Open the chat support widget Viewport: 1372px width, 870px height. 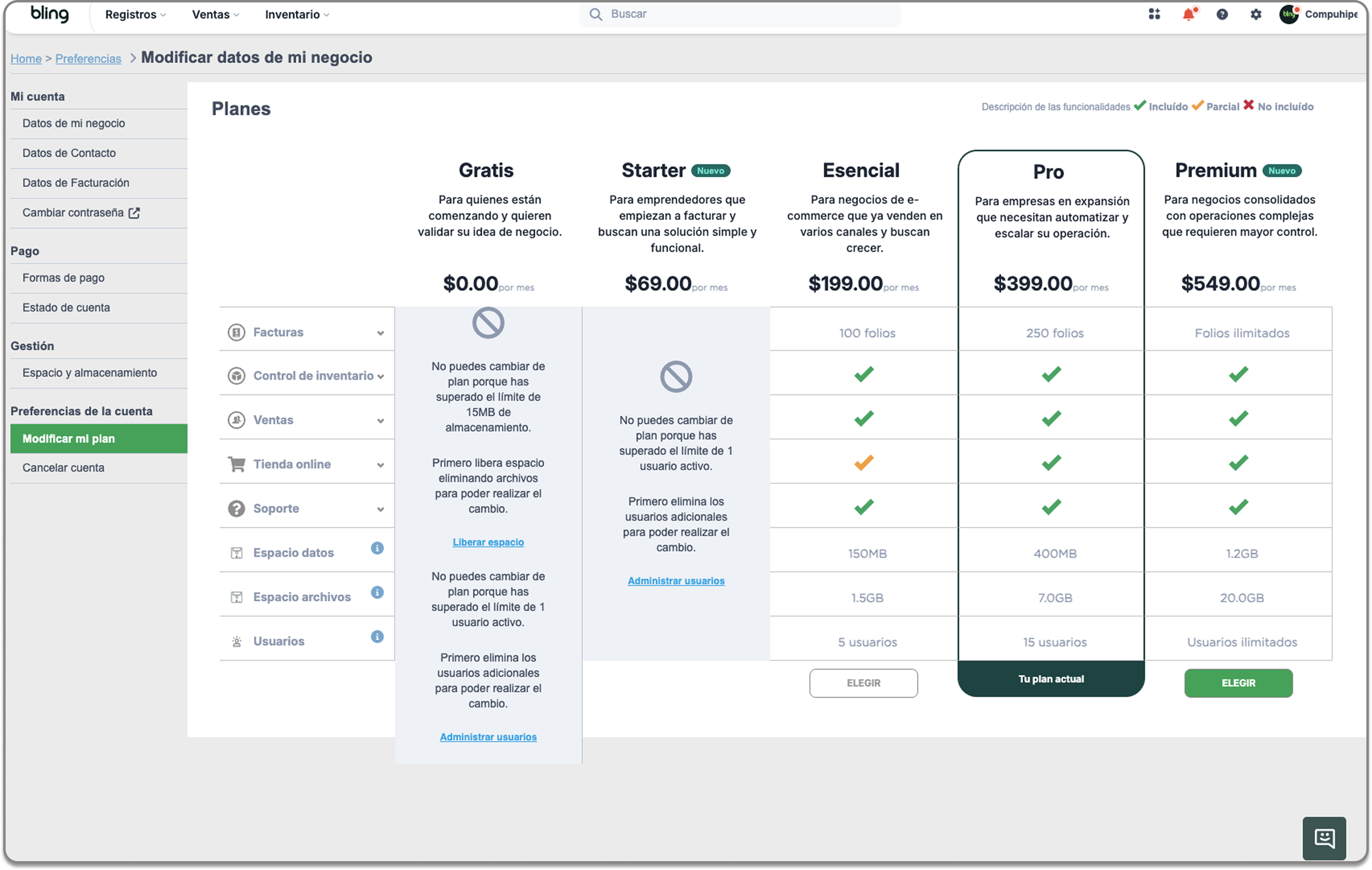coord(1324,838)
